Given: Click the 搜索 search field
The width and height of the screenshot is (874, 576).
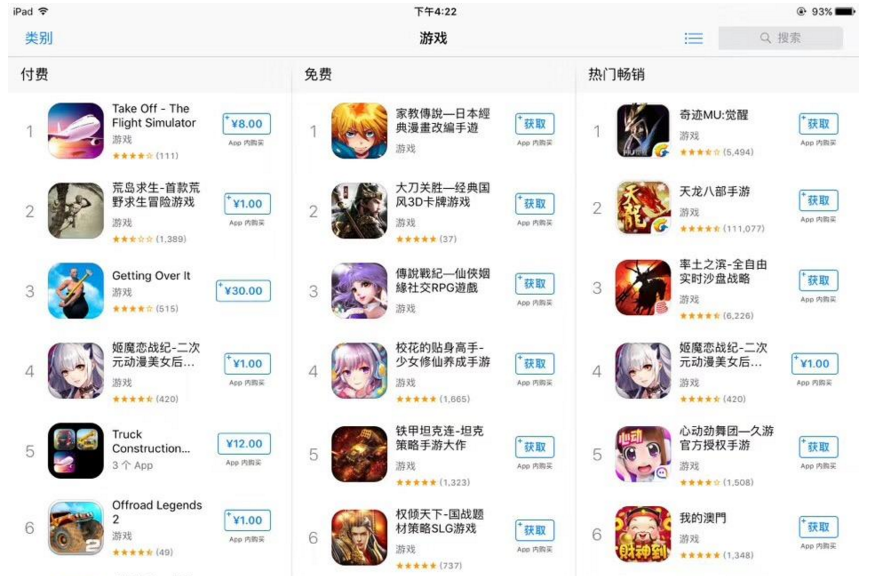Looking at the screenshot, I should 780,38.
